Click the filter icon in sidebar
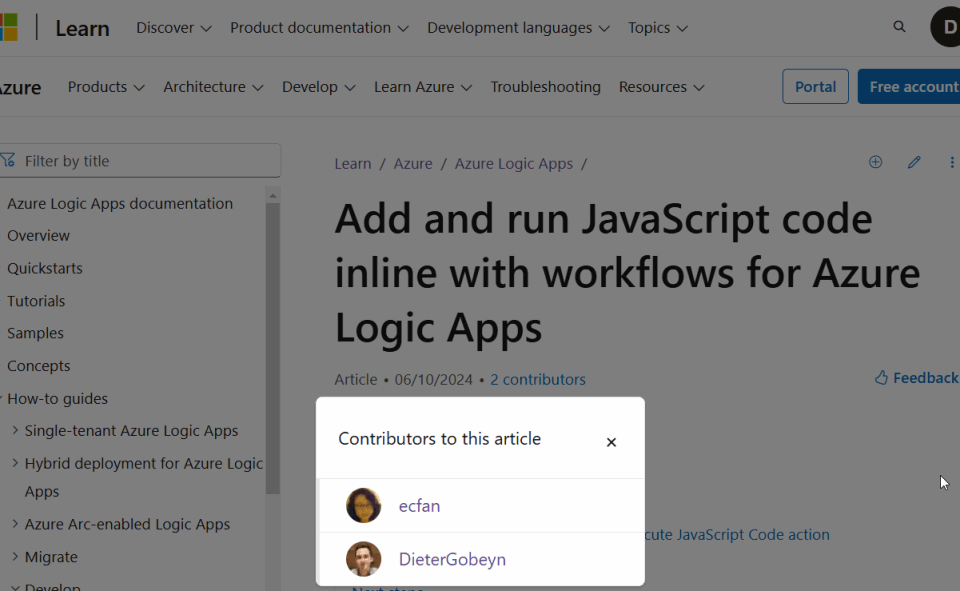The width and height of the screenshot is (960, 591). [x=8, y=160]
